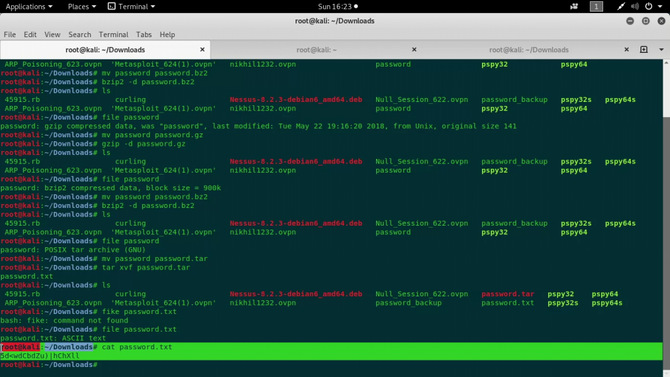
Task: Open the Places menu in top bar
Action: 82,6
